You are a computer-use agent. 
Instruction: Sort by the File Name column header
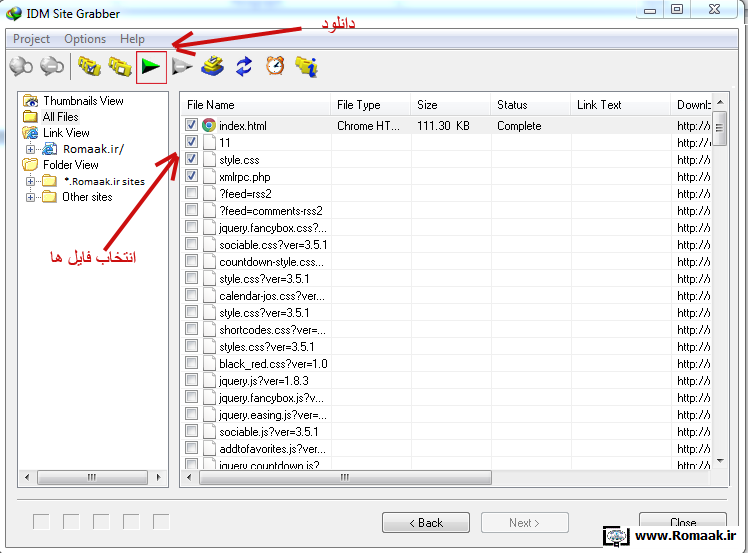[255, 104]
